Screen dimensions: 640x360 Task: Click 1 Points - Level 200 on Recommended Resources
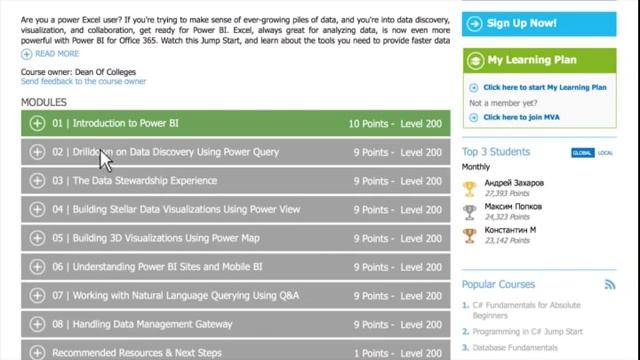click(x=398, y=353)
